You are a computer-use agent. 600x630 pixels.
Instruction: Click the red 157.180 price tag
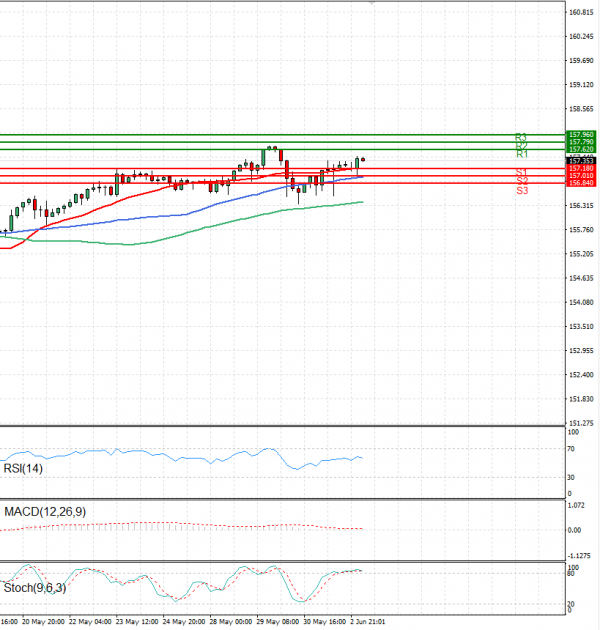(x=581, y=168)
